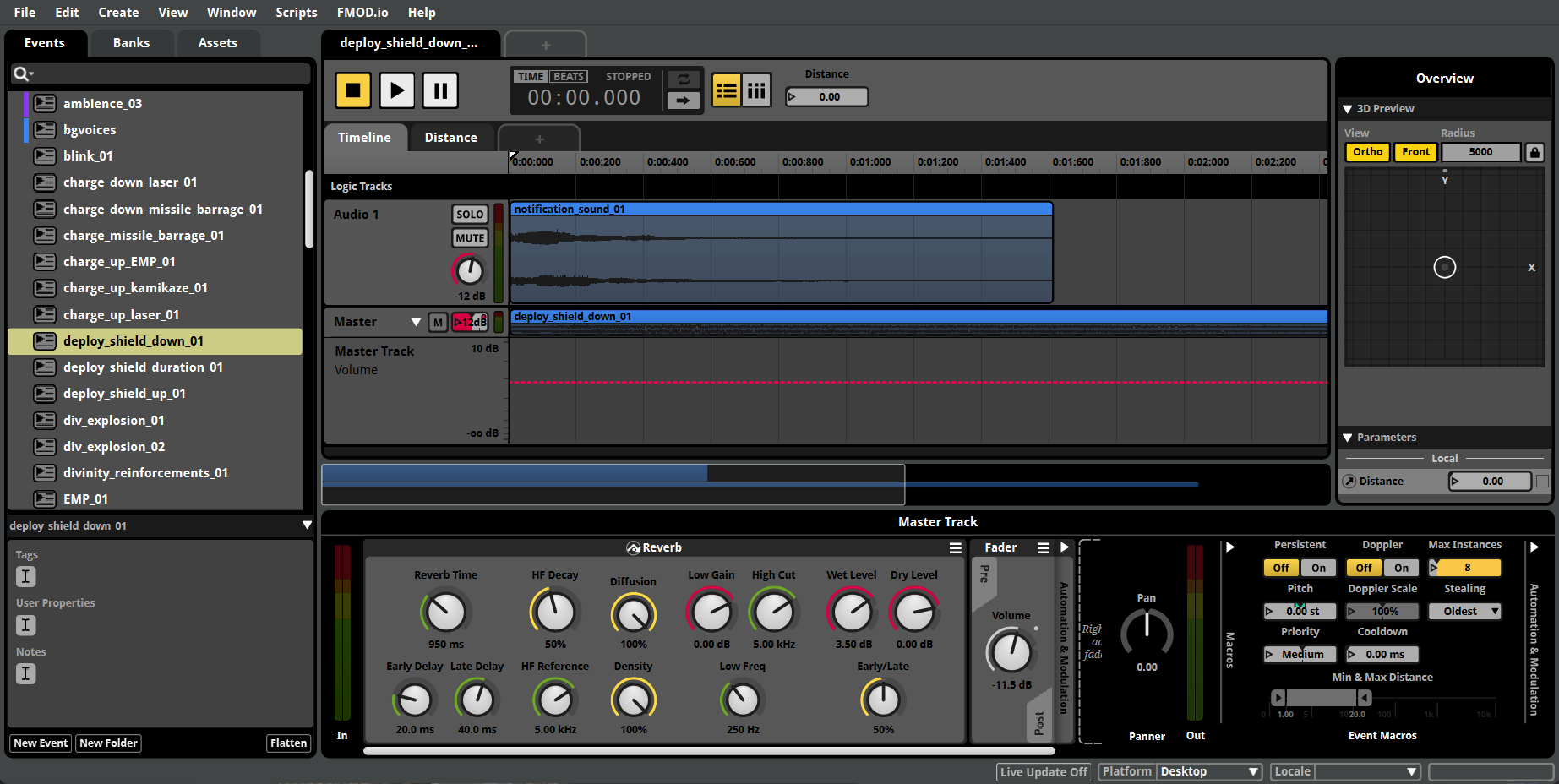Adjust the Fader Volume knob

click(1011, 652)
